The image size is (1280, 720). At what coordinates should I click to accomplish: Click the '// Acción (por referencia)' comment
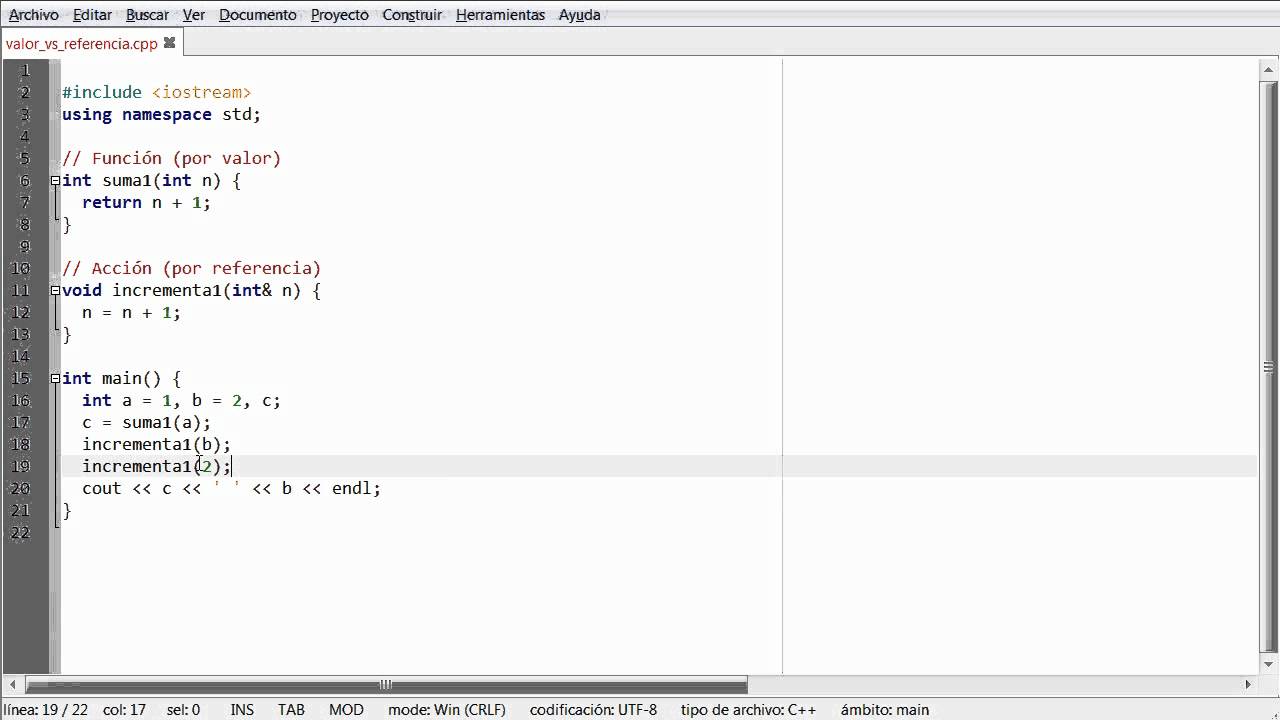coord(191,268)
